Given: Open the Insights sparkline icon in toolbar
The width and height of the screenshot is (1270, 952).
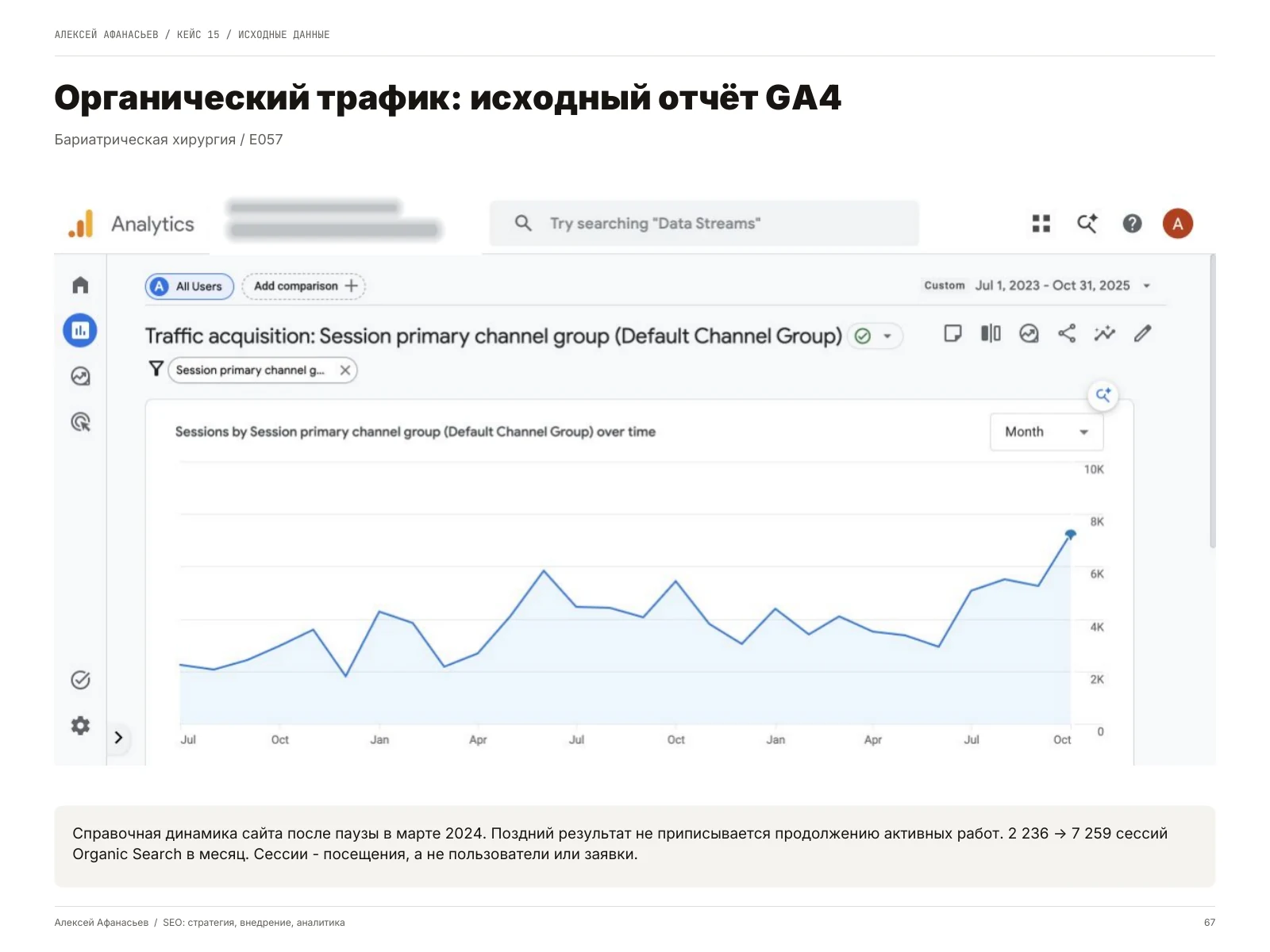Looking at the screenshot, I should (x=1105, y=333).
